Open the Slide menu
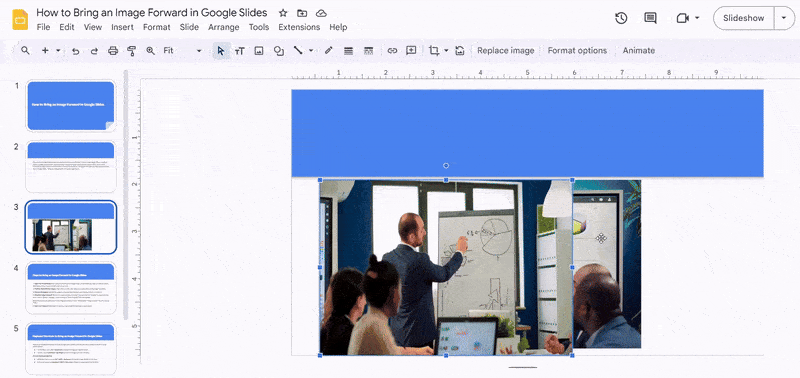This screenshot has width=800, height=378. click(189, 27)
